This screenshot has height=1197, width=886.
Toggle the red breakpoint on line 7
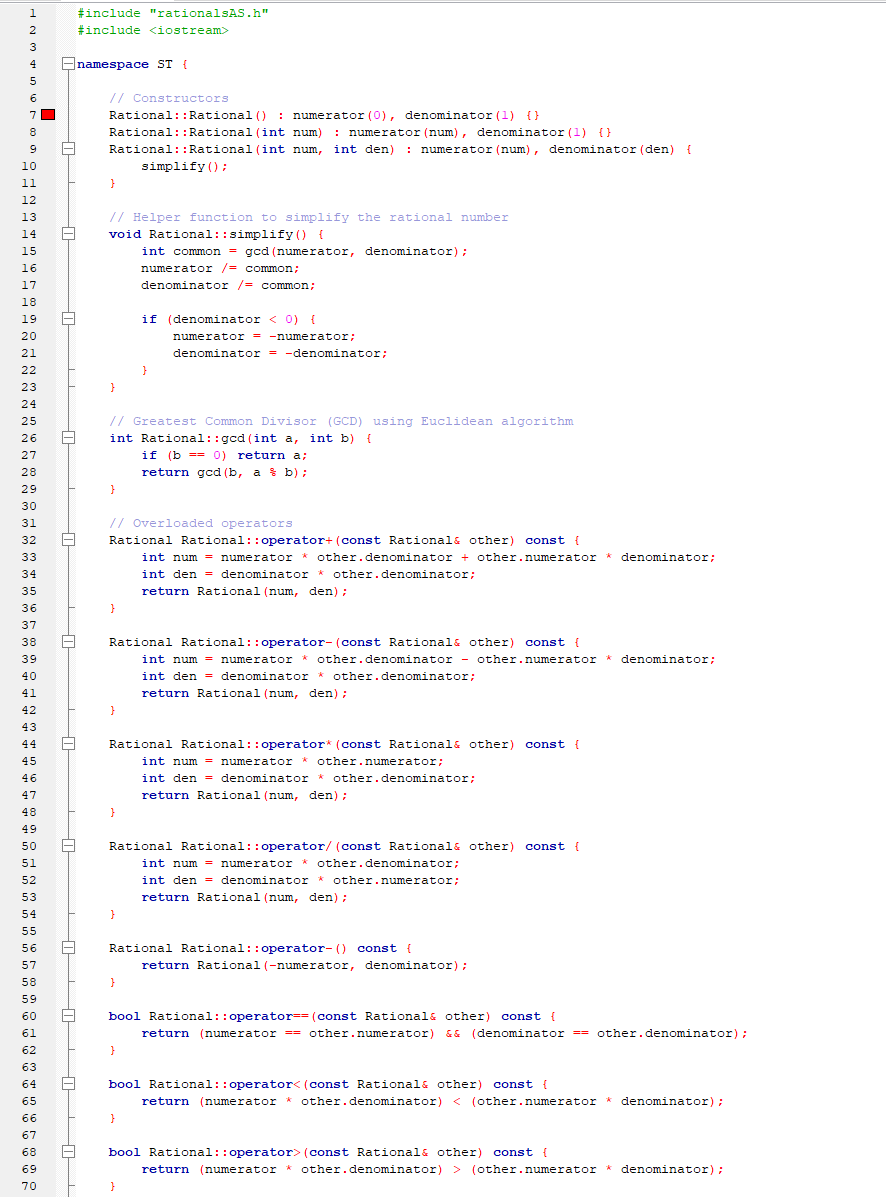point(47,114)
